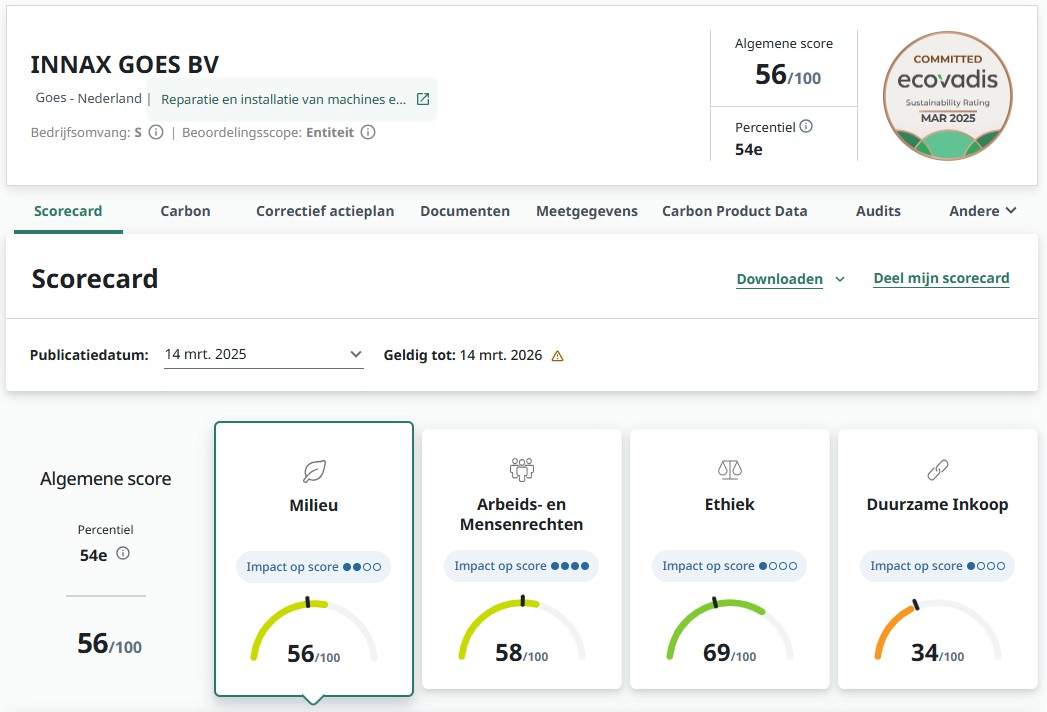Click the chain link icon on Duurzame Inkoop
The height and width of the screenshot is (712, 1047).
[x=938, y=469]
